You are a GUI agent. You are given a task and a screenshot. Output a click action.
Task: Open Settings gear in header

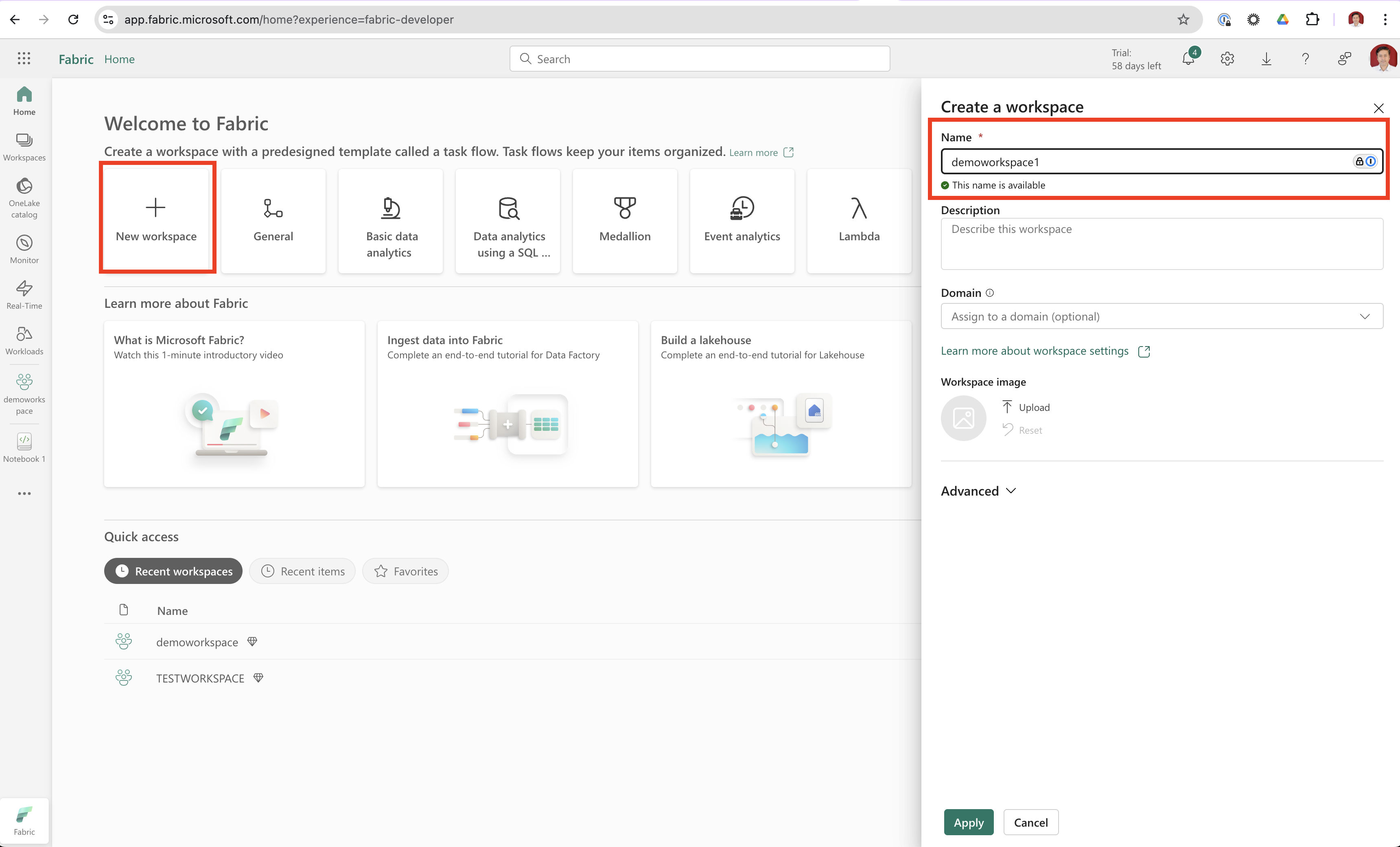pyautogui.click(x=1227, y=59)
